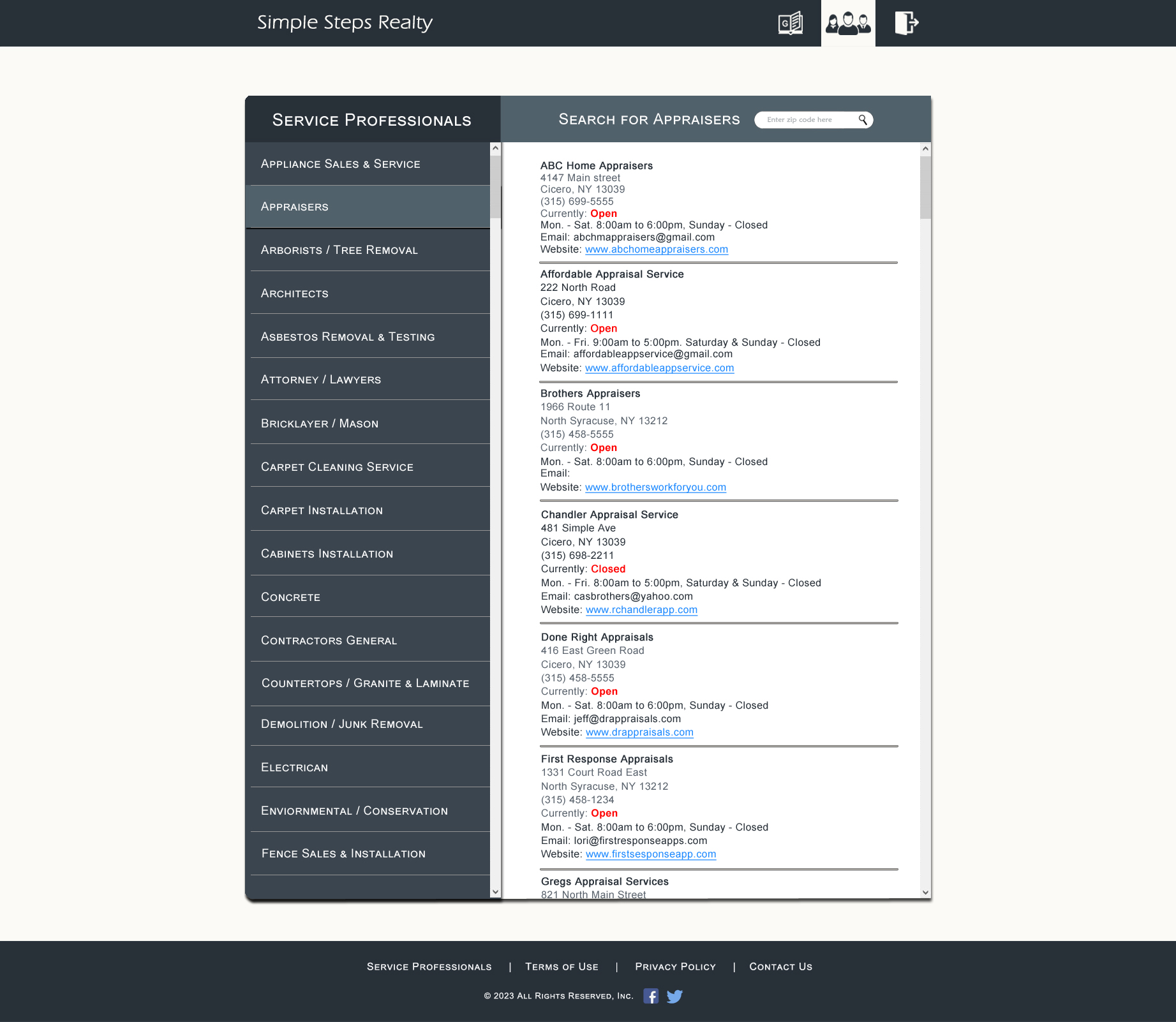Image resolution: width=1176 pixels, height=1022 pixels.
Task: Click the magnifying glass search icon
Action: (x=863, y=120)
